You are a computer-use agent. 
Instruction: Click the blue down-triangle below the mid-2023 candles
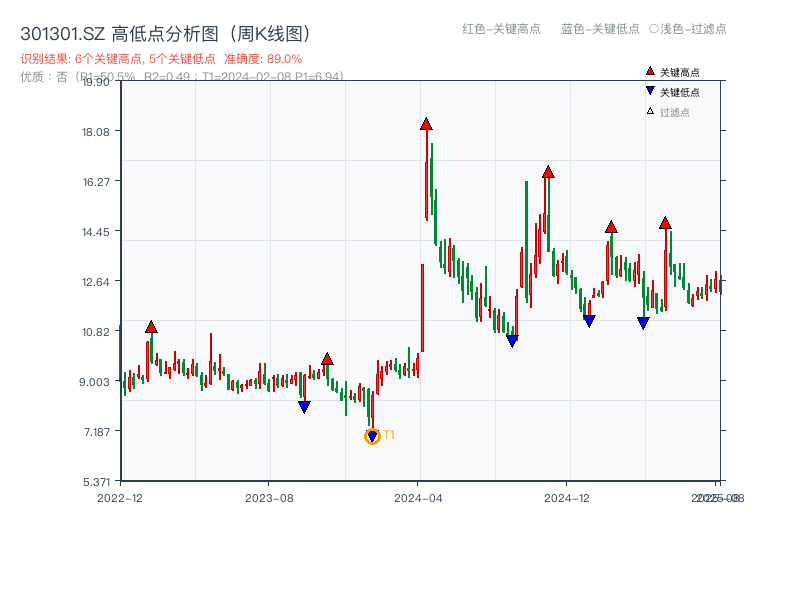(x=303, y=404)
